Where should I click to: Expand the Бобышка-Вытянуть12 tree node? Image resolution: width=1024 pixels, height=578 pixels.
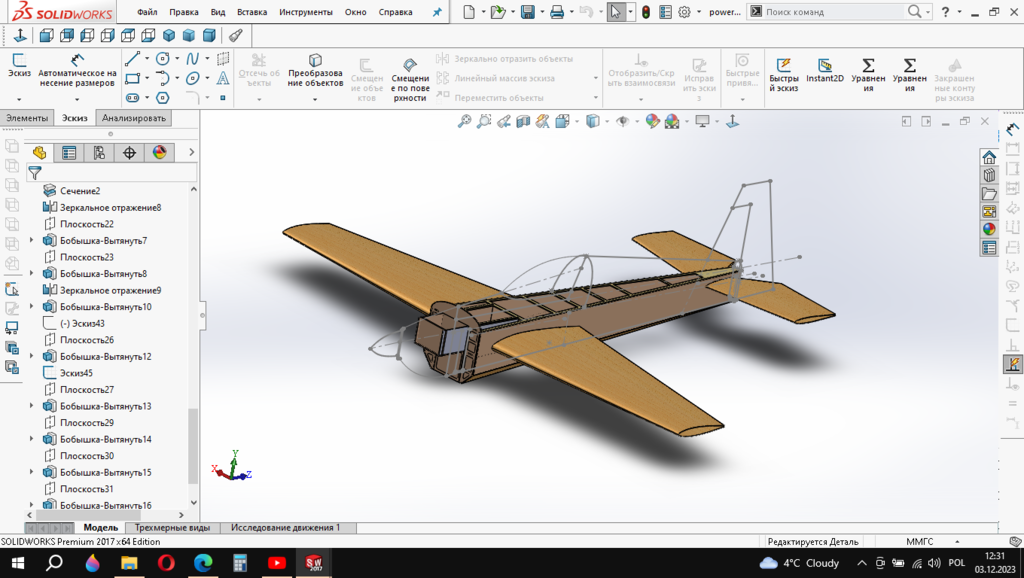[x=31, y=356]
